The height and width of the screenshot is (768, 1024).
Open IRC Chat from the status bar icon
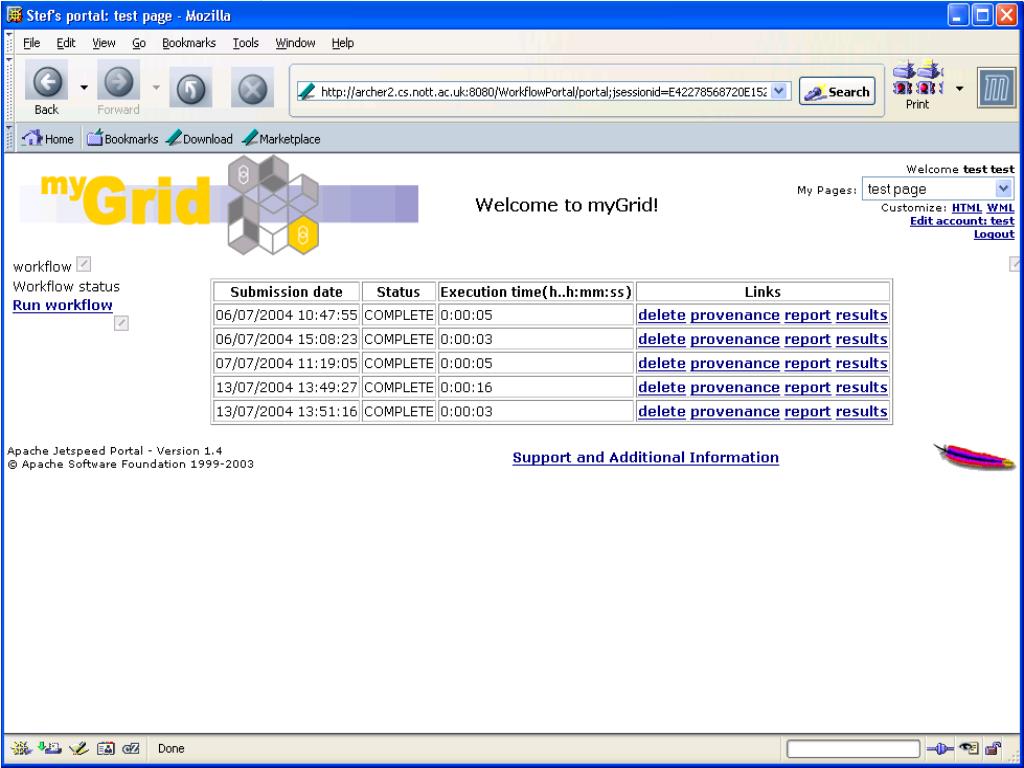[131, 748]
